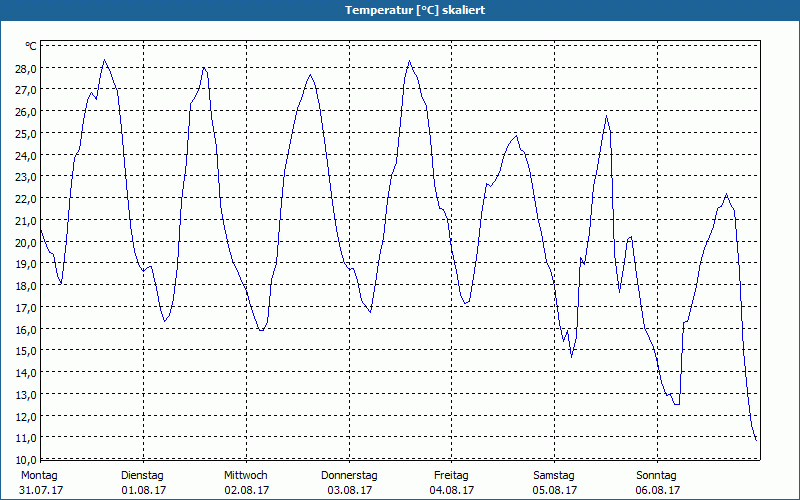Select the 19,0 y-axis label
The height and width of the screenshot is (500, 800).
[26, 264]
